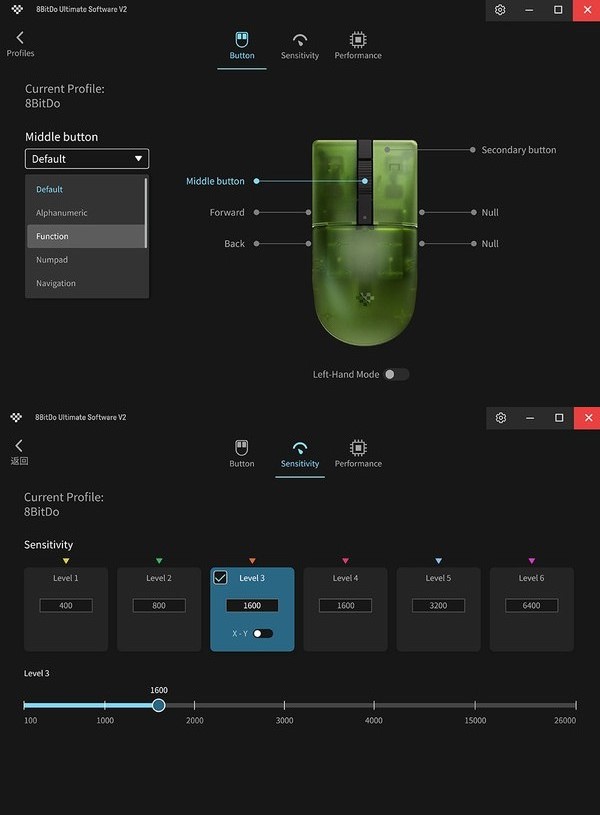Click settings gear in Sensitivity levels window
This screenshot has height=815, width=600.
(501, 418)
